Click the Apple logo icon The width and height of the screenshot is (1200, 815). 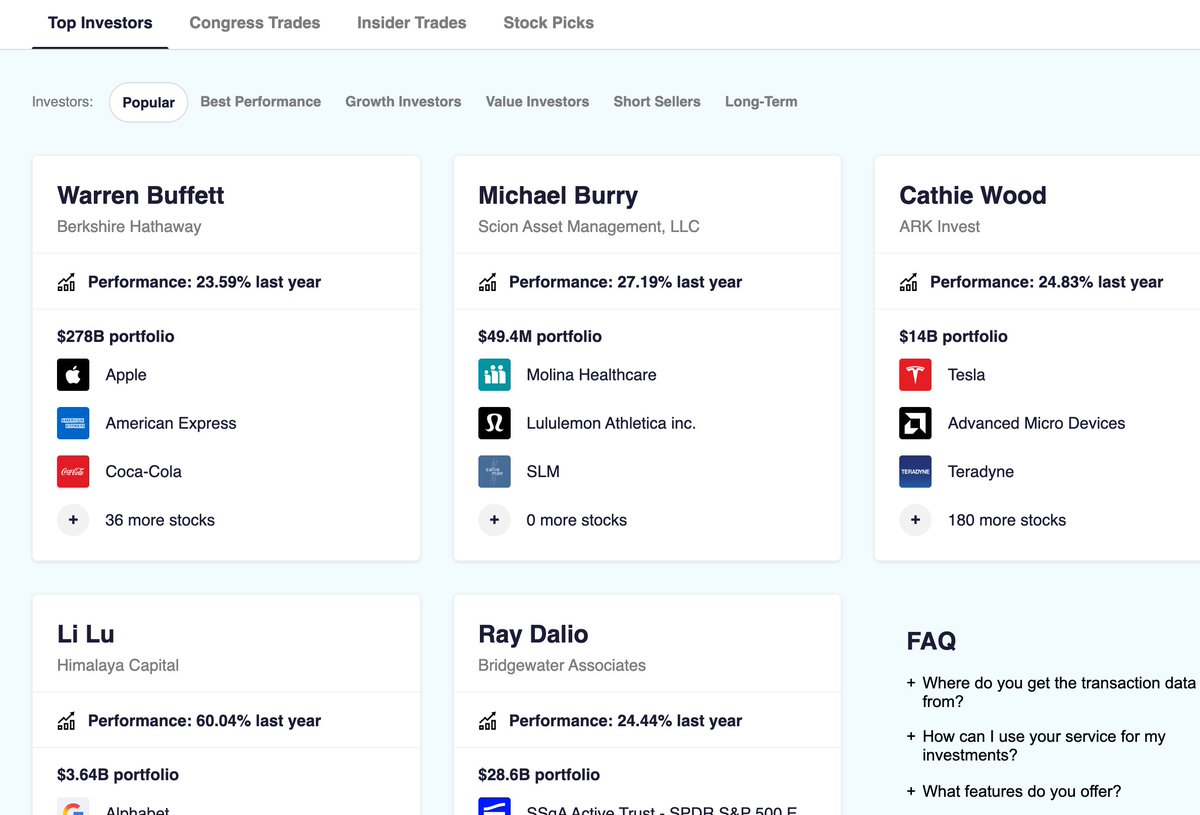click(73, 375)
